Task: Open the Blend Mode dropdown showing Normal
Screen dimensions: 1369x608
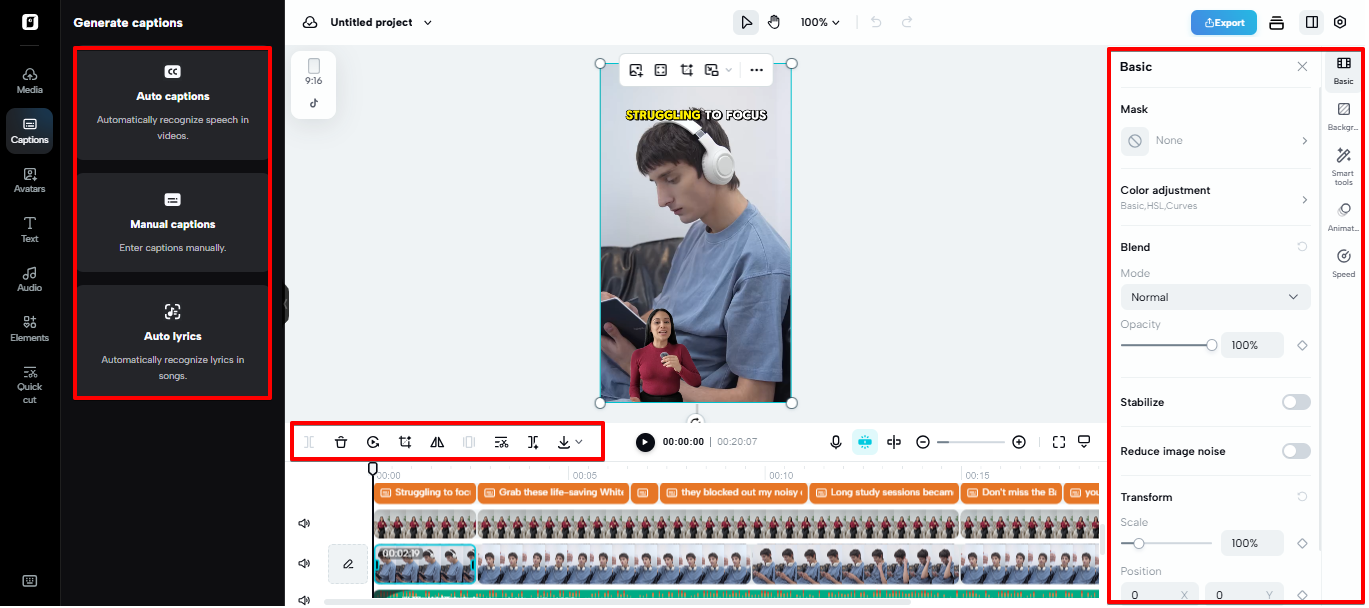Action: 1214,296
